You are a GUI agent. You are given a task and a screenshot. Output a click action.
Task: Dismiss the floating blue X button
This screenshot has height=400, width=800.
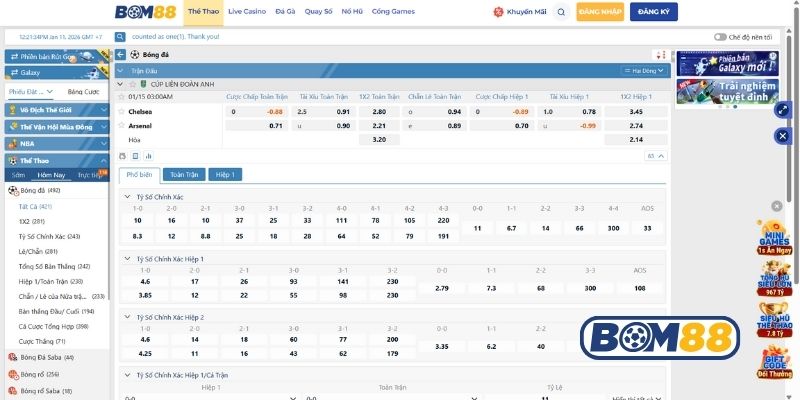(x=782, y=136)
